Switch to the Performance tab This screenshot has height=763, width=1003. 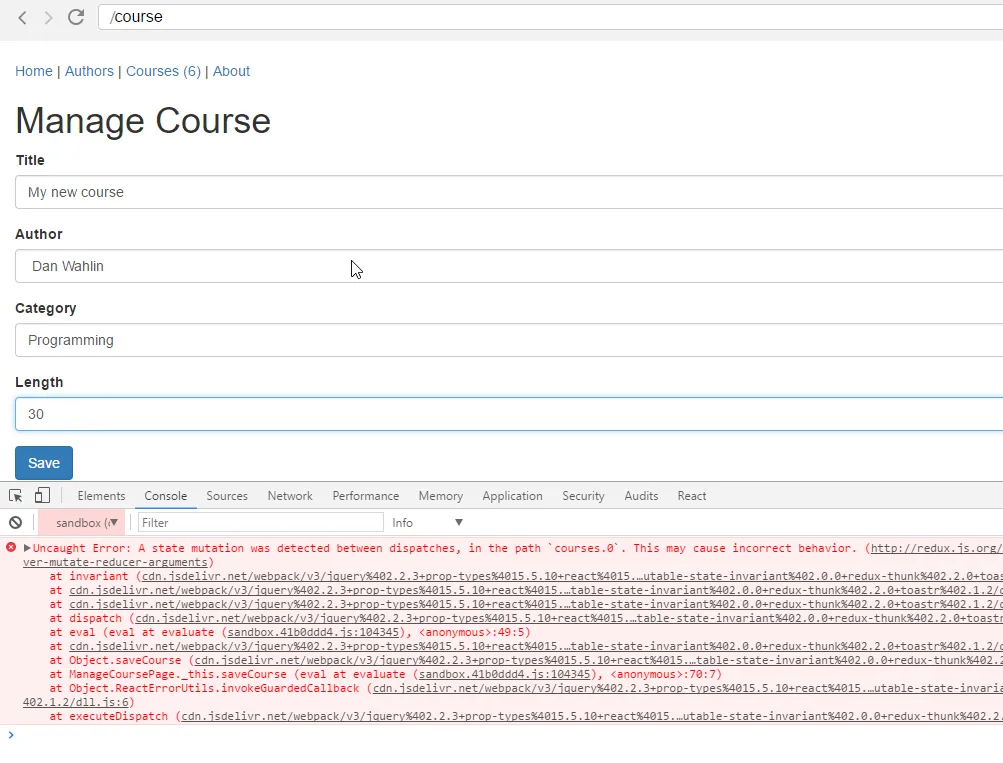point(366,496)
